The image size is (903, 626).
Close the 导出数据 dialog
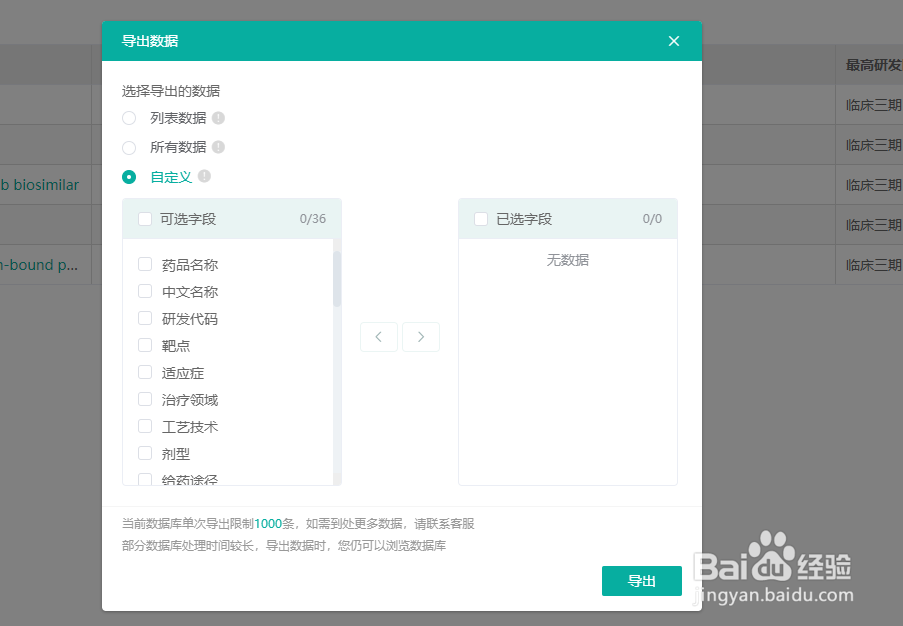tap(674, 41)
